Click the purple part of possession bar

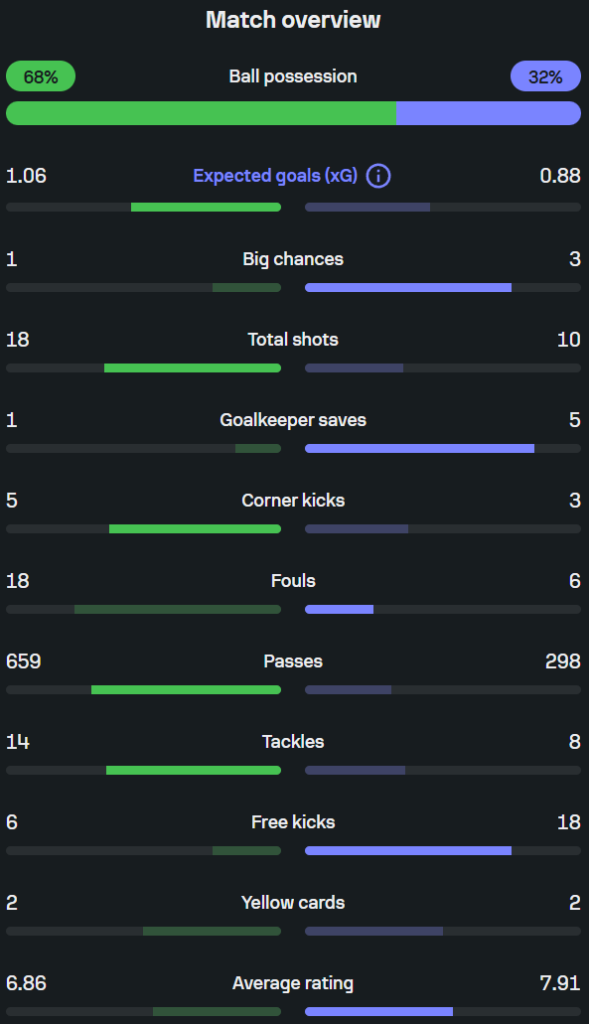point(488,113)
